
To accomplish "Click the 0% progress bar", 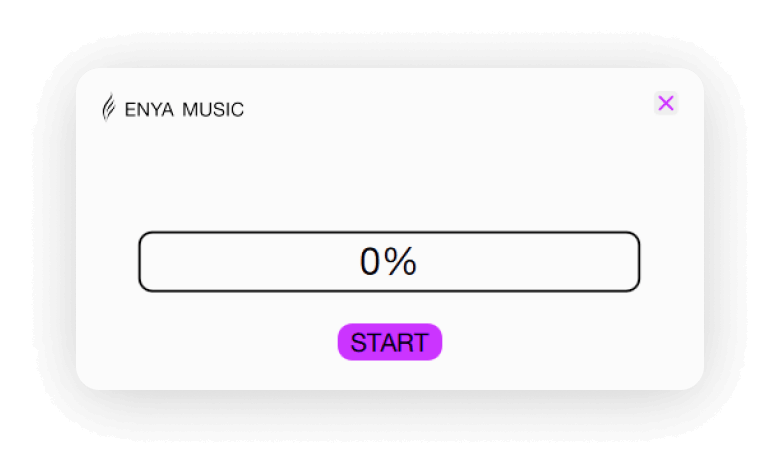I will 389,262.
